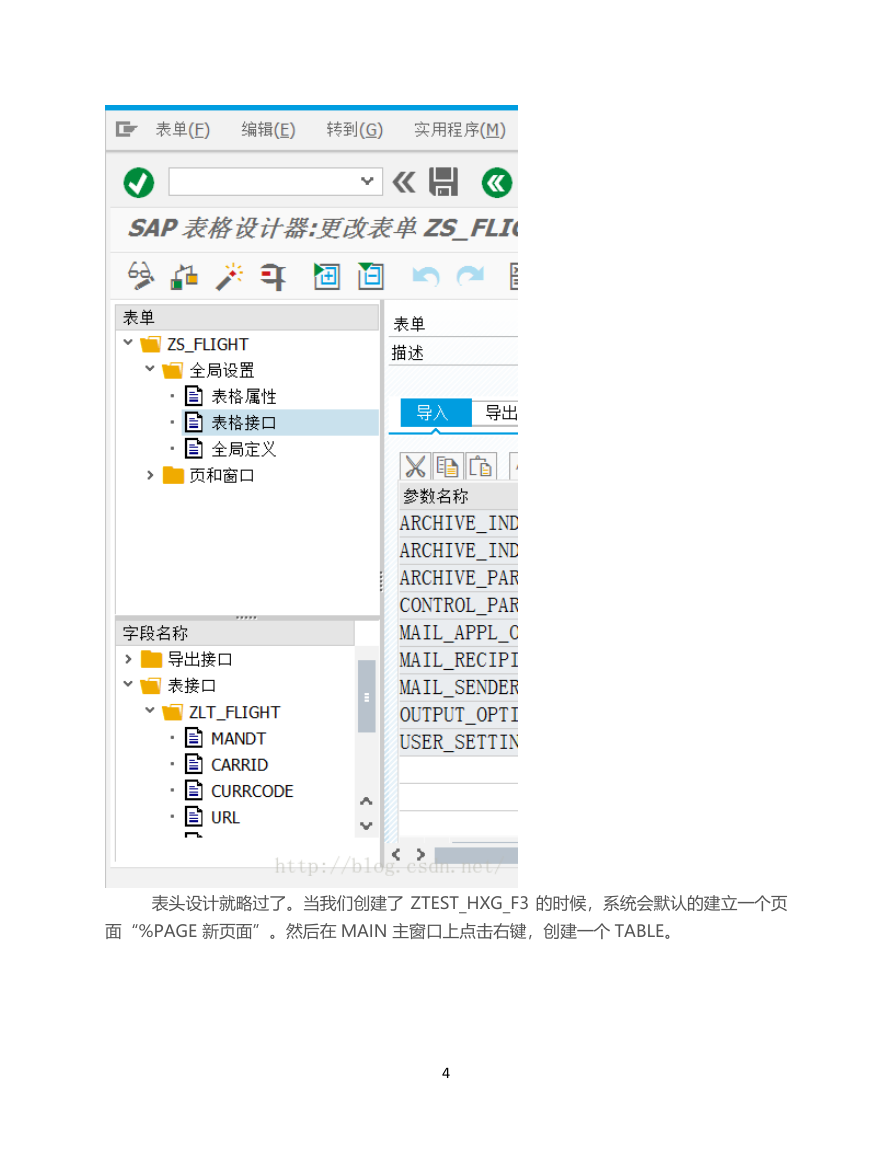
Task: Collapse the ZS_FLIGHT root node
Action: 128,343
